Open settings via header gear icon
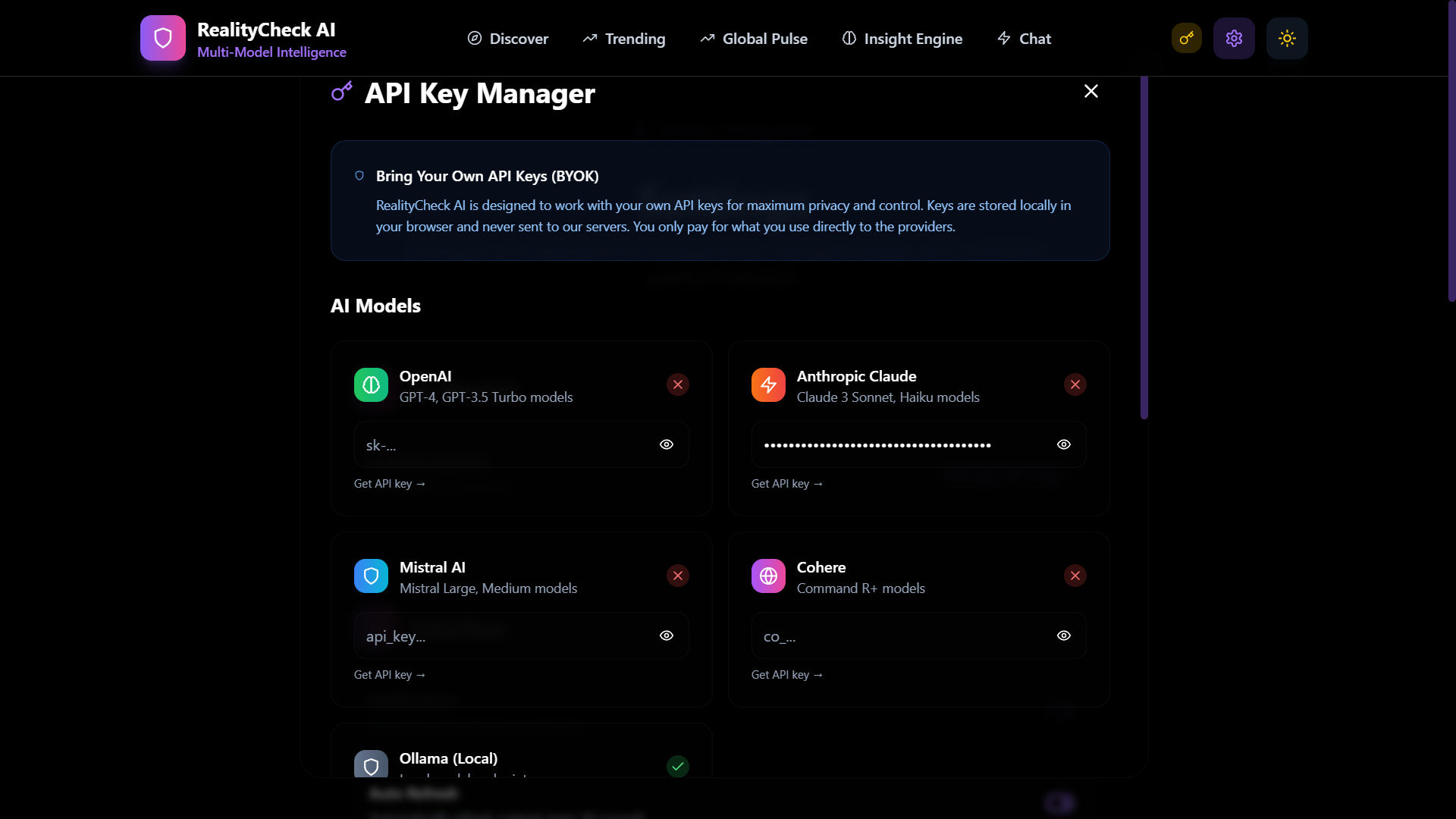The width and height of the screenshot is (1456, 819). point(1234,38)
